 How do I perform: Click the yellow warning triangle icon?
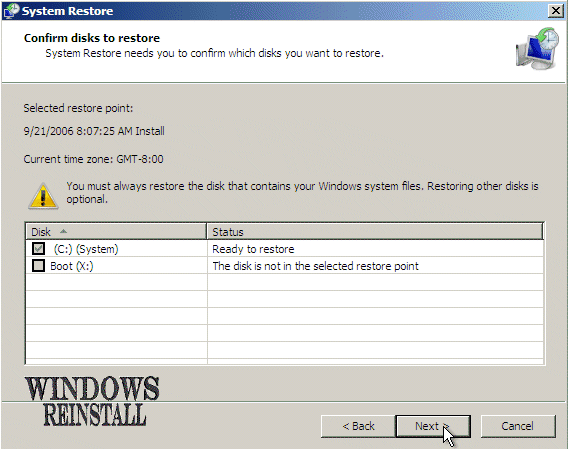tap(43, 196)
